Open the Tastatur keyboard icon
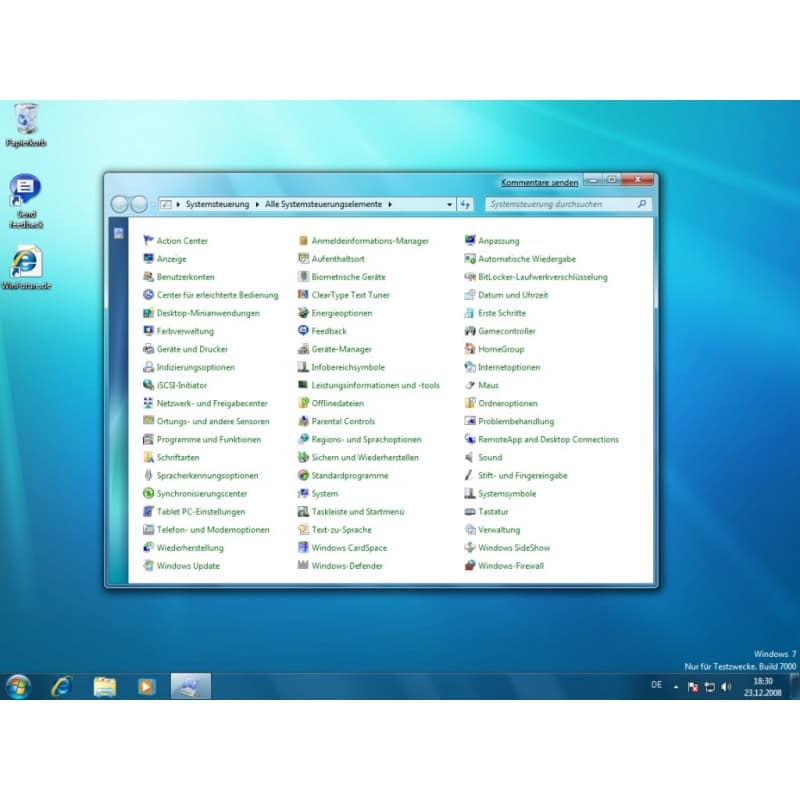Viewport: 800px width, 800px height. click(x=470, y=511)
